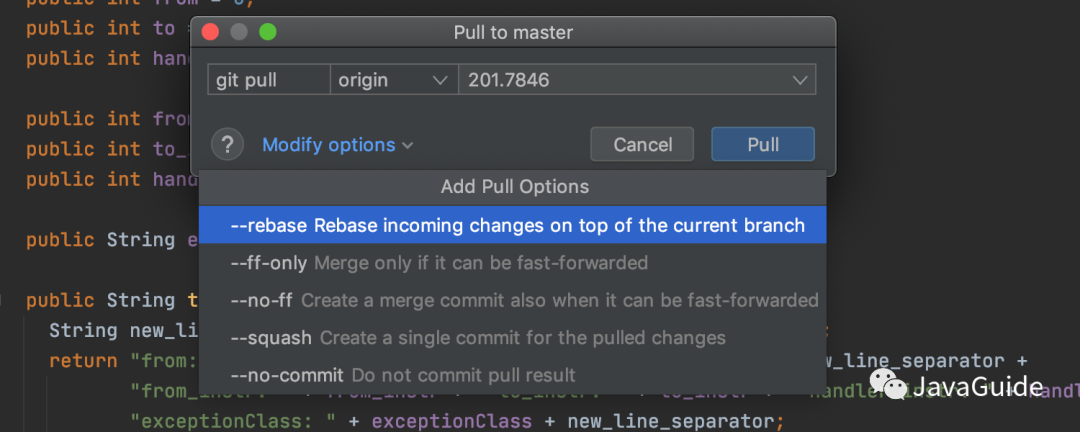Click the JavaGuide watermark text
1080x432 pixels.
coord(979,387)
